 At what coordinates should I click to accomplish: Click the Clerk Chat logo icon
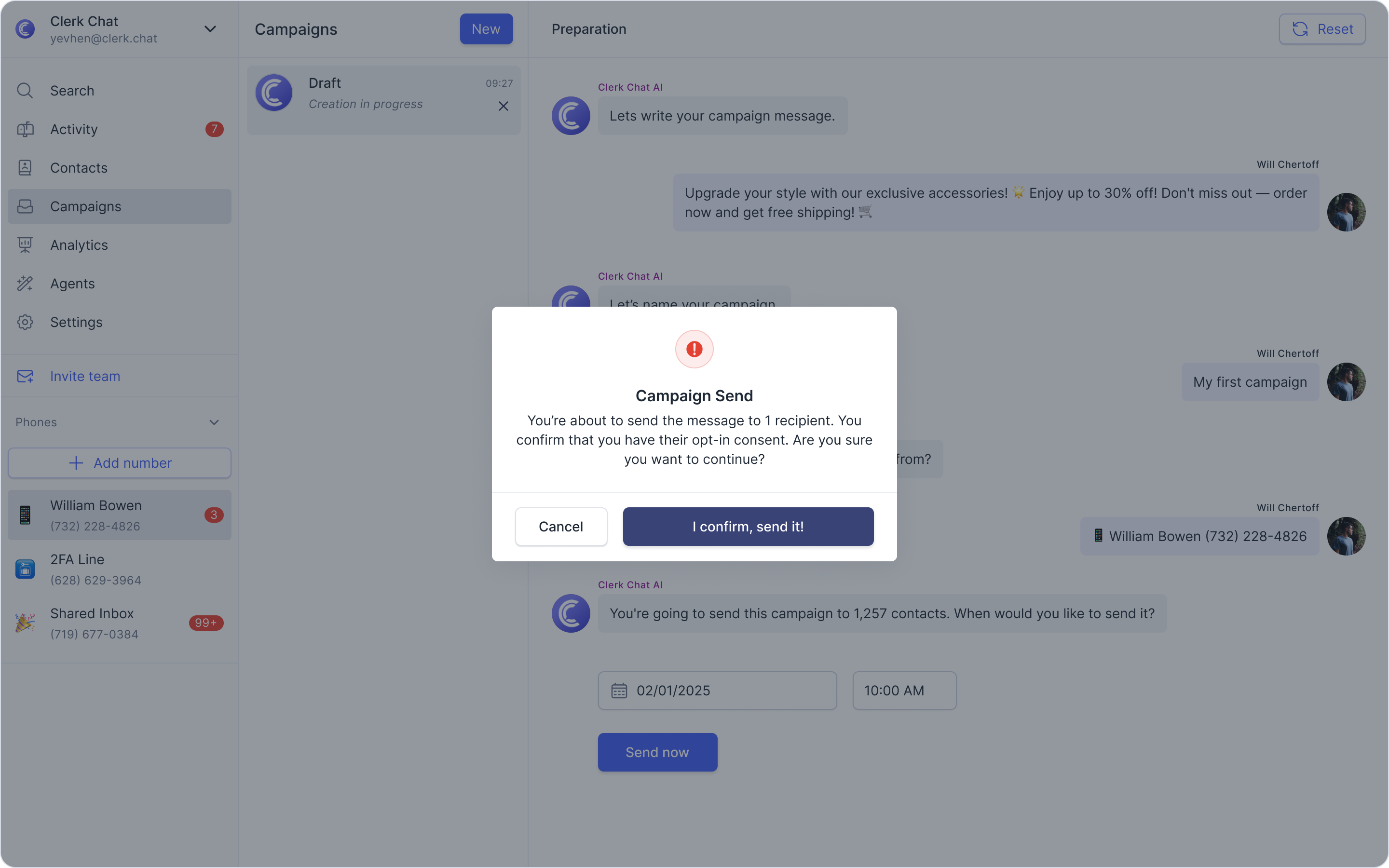tap(25, 29)
